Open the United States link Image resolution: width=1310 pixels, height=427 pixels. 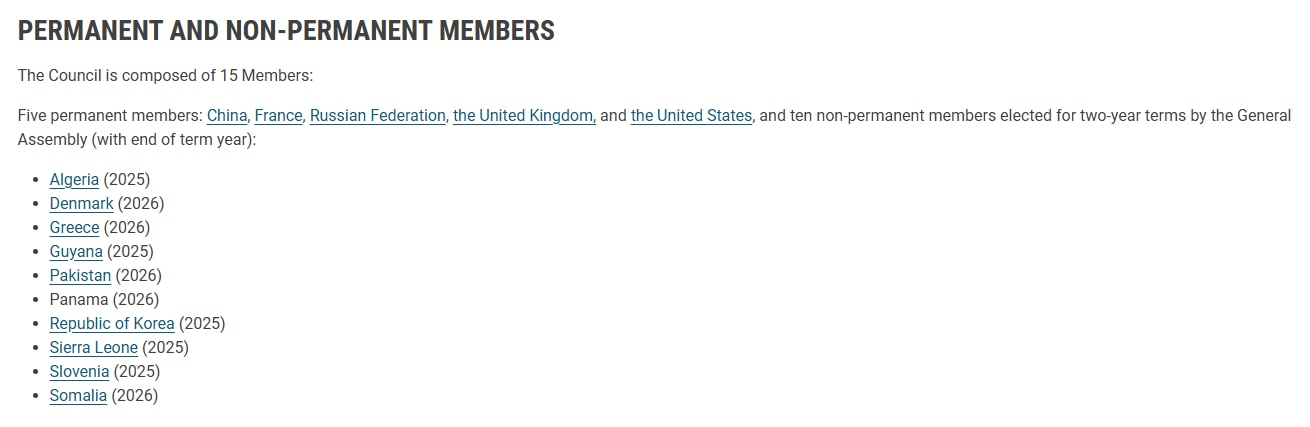tap(691, 115)
